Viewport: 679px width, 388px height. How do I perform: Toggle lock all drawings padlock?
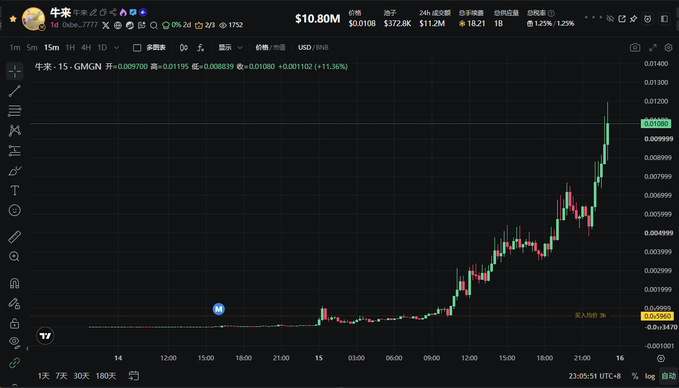pos(15,323)
